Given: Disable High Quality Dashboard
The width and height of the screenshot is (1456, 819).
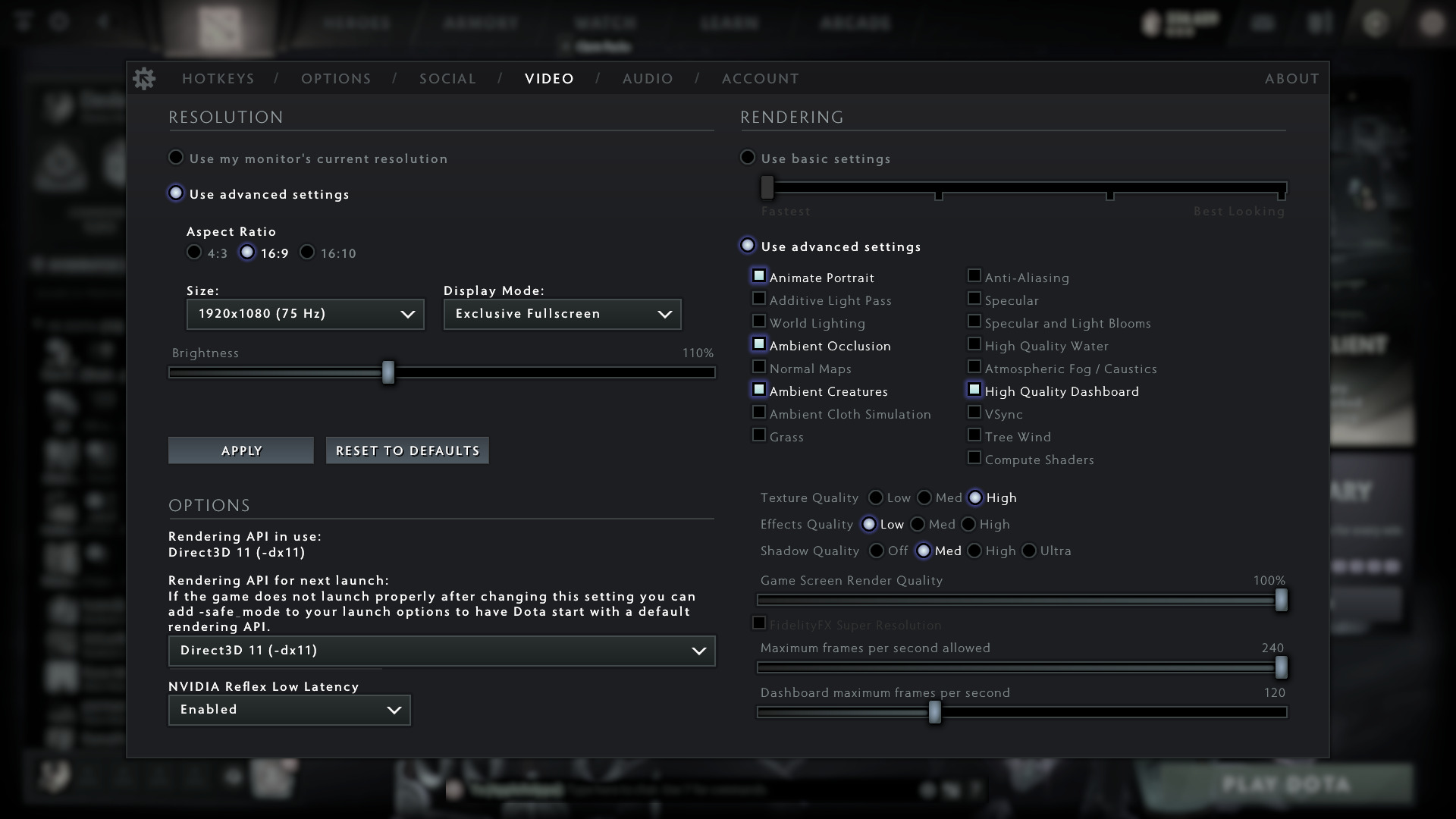Looking at the screenshot, I should (x=974, y=390).
